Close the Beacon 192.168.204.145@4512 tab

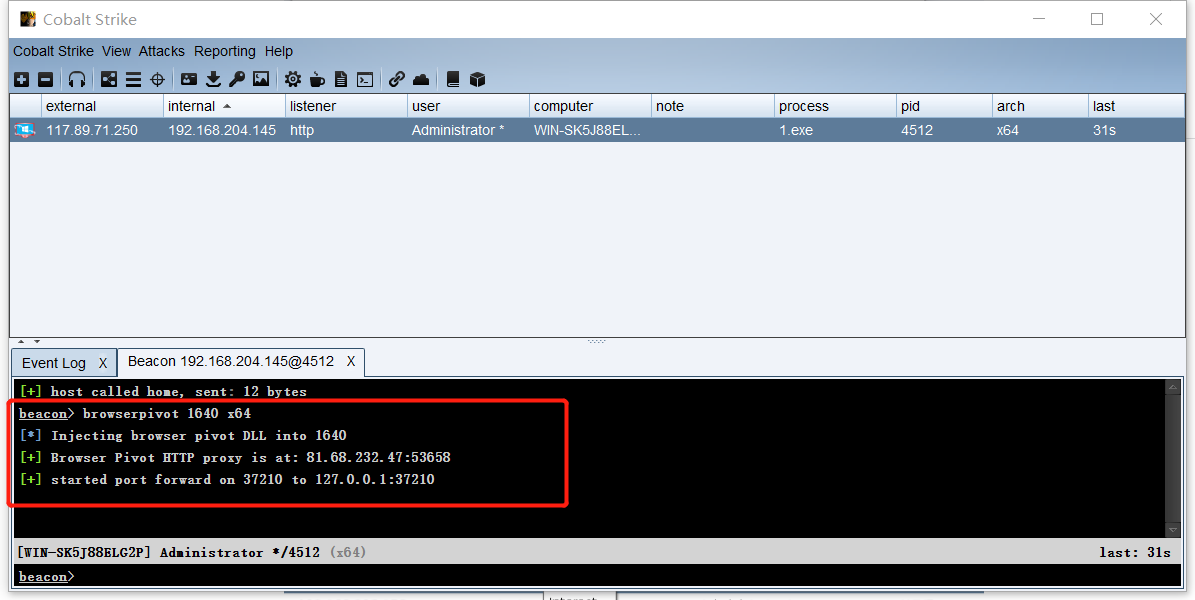pyautogui.click(x=351, y=361)
